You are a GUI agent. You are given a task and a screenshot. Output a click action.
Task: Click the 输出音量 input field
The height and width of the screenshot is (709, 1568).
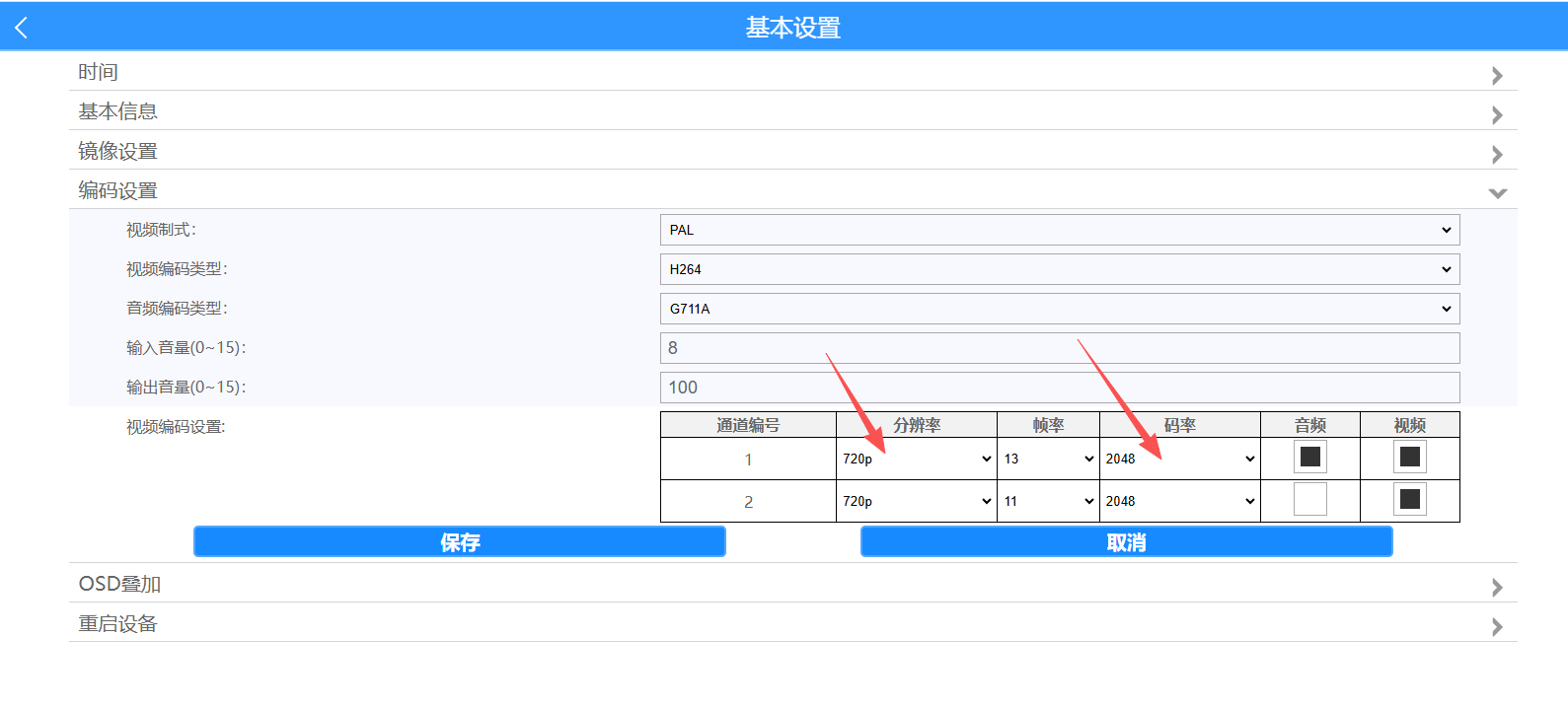click(1059, 388)
